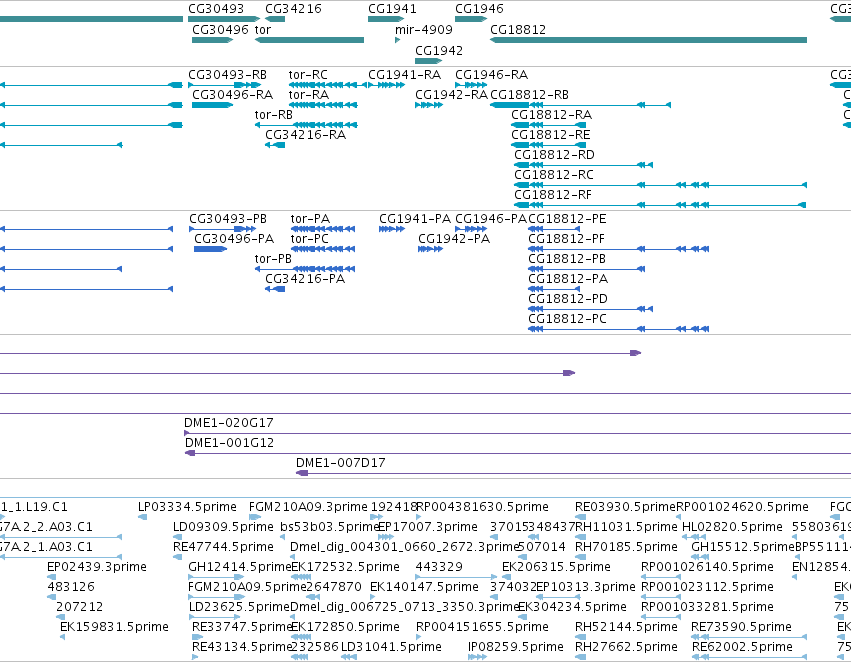This screenshot has height=662, width=851.
Task: Open the RE62002.5prime EST label
Action: [x=742, y=647]
